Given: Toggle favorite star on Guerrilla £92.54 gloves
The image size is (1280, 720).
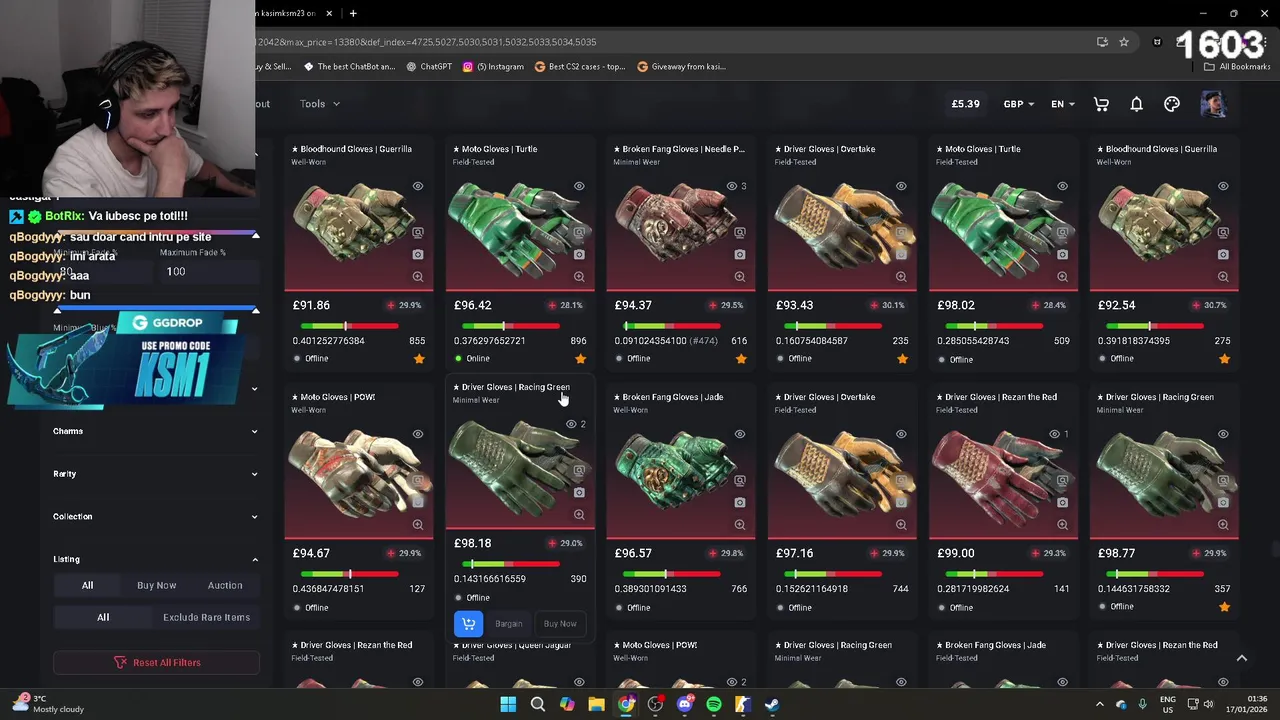Looking at the screenshot, I should pos(1224,358).
